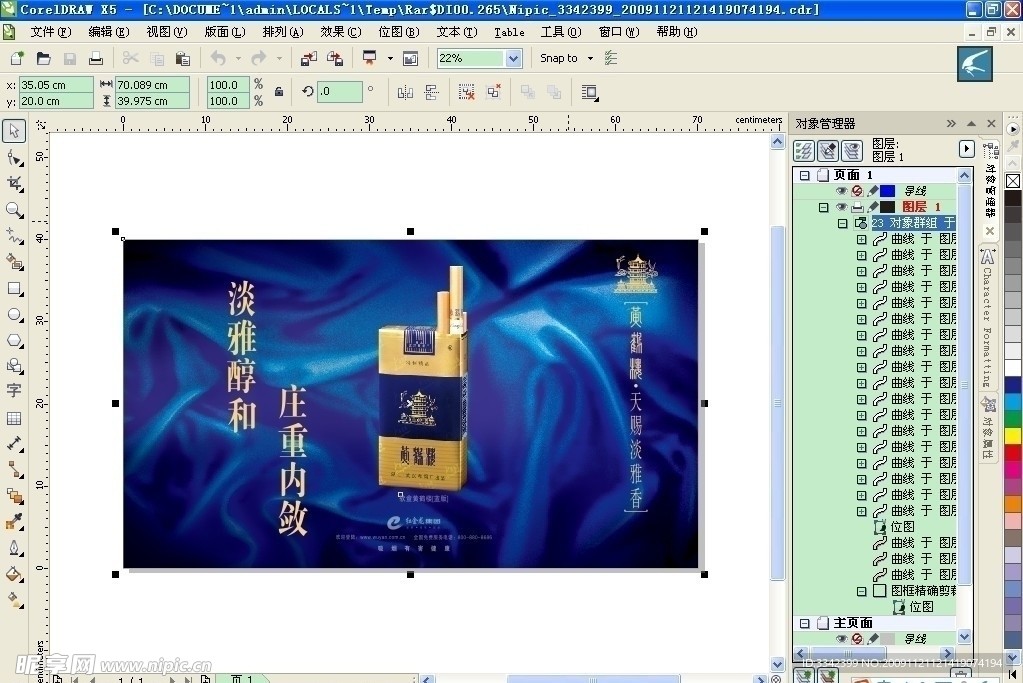Toggle lock ratio padlock
Screen dimensions: 1023x683
(279, 92)
